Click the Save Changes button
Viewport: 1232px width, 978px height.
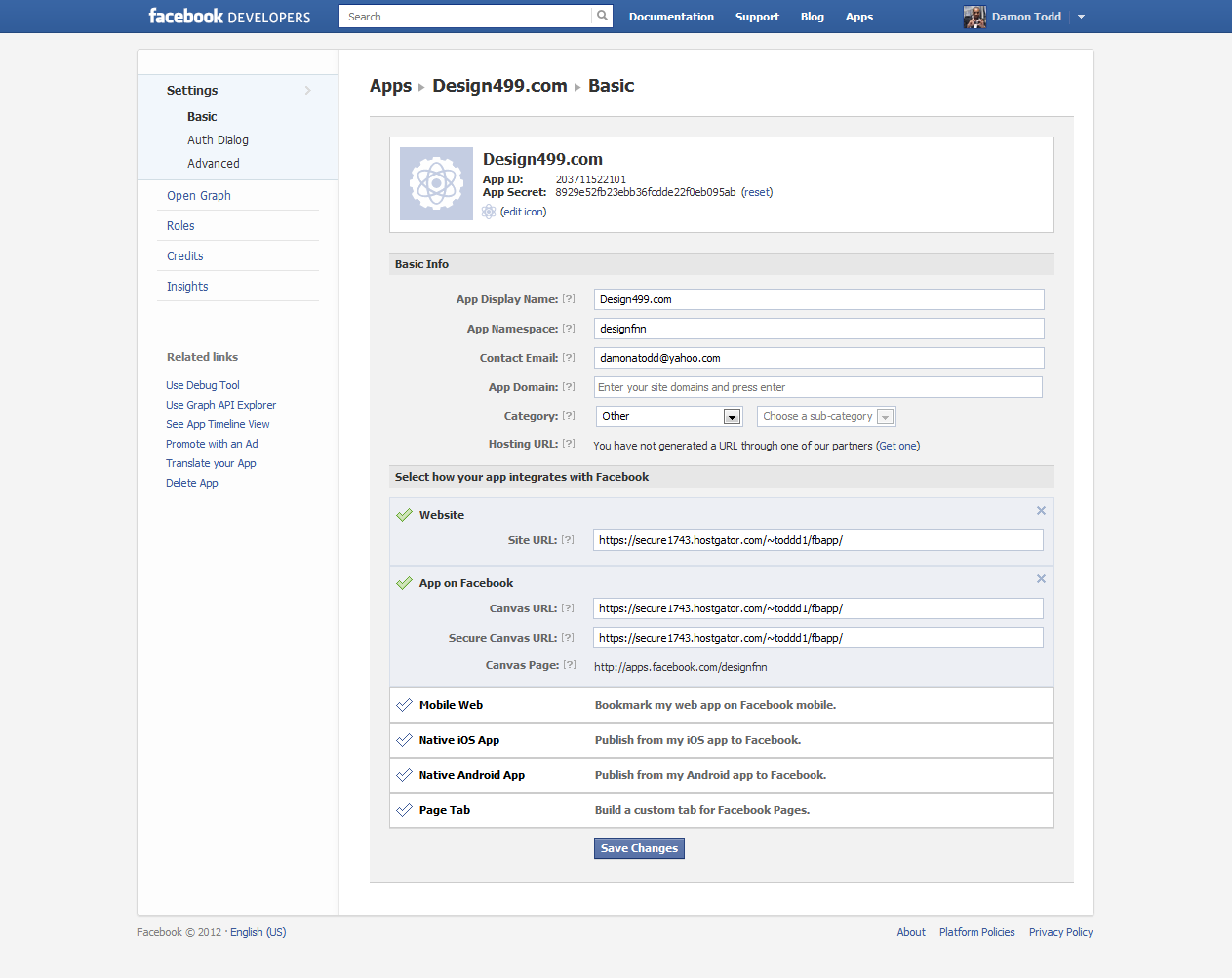639,848
